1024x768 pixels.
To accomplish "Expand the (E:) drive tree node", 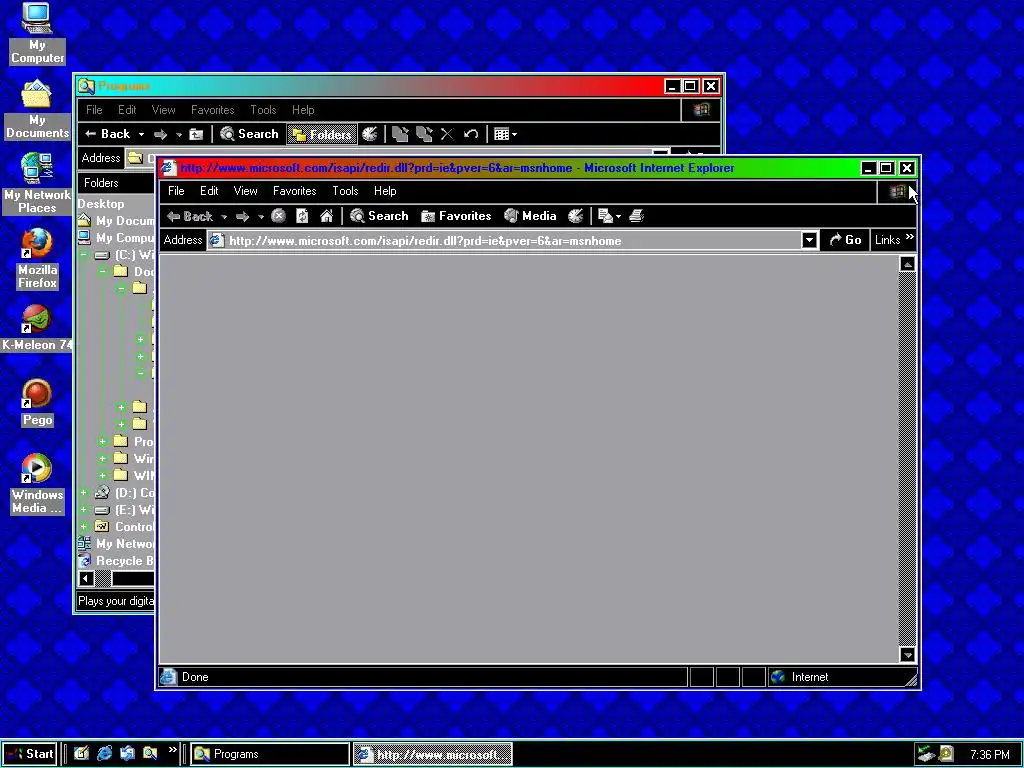I will pyautogui.click(x=84, y=509).
